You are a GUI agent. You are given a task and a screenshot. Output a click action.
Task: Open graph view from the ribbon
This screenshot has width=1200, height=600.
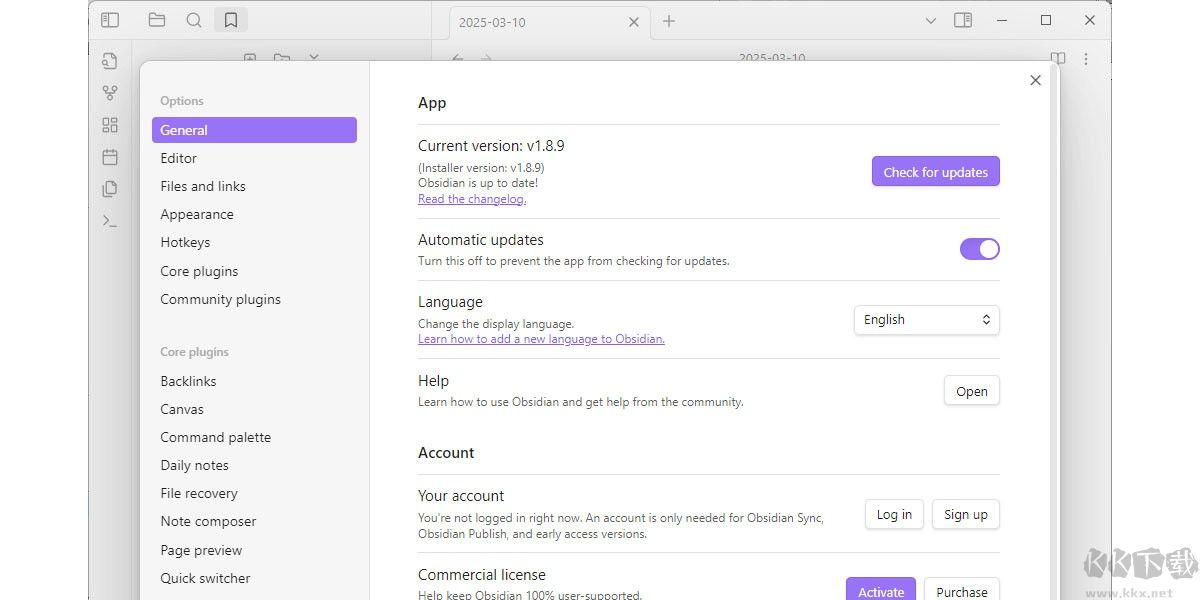pyautogui.click(x=110, y=93)
